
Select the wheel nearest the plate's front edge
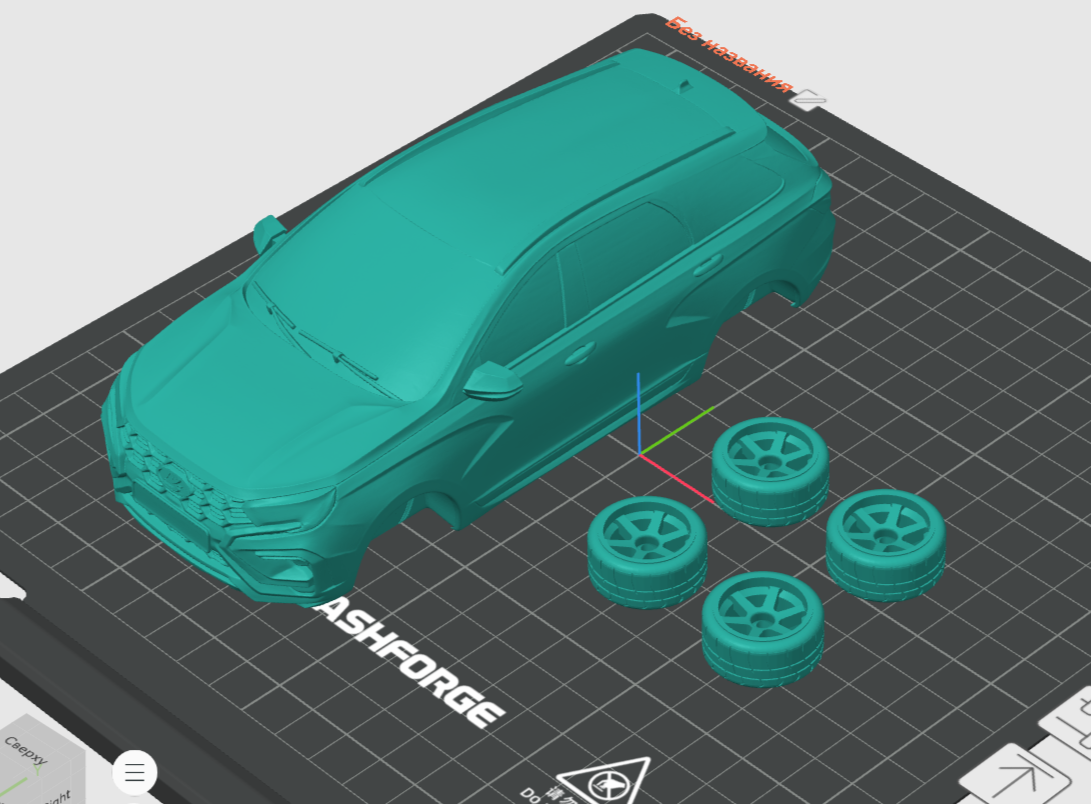(x=763, y=629)
